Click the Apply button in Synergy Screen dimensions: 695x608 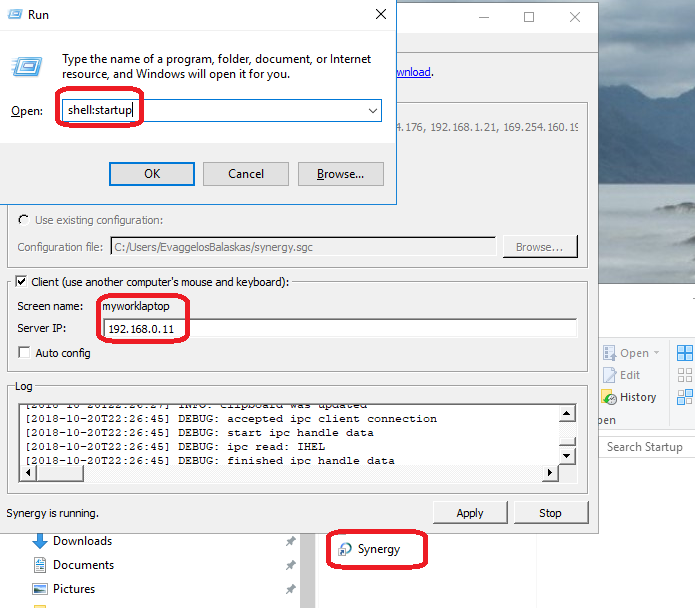pyautogui.click(x=470, y=513)
